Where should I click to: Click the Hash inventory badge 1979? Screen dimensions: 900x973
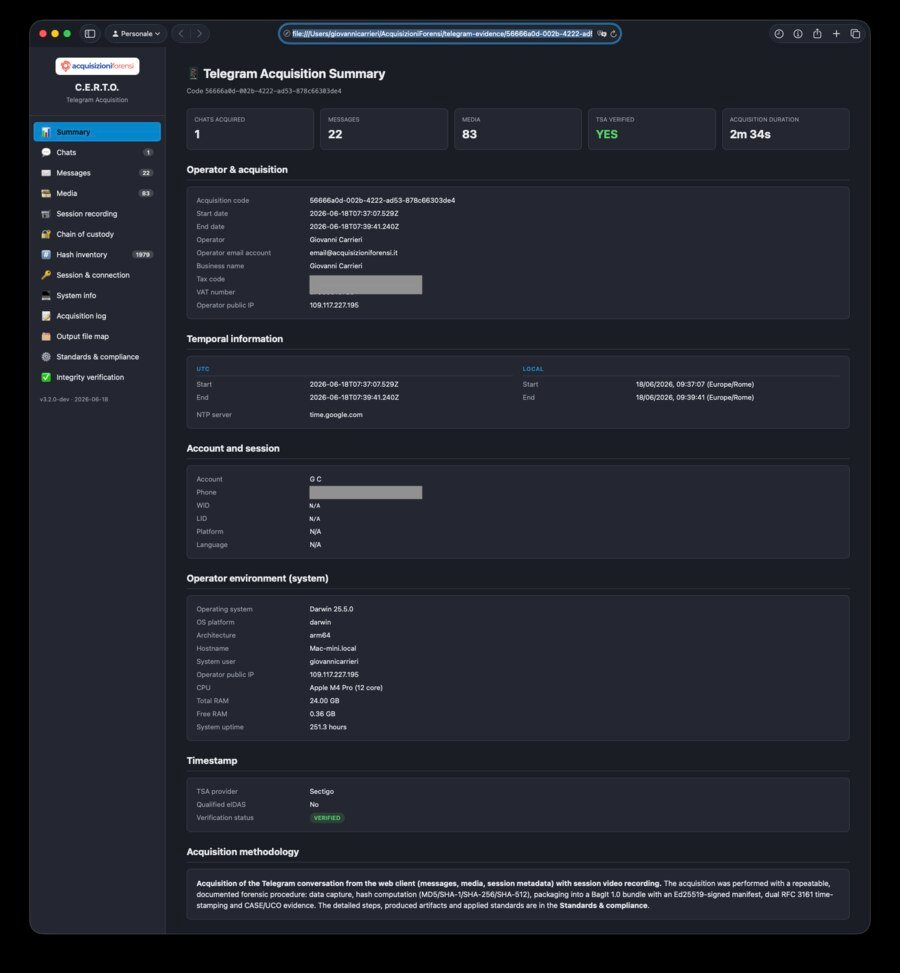(x=143, y=254)
